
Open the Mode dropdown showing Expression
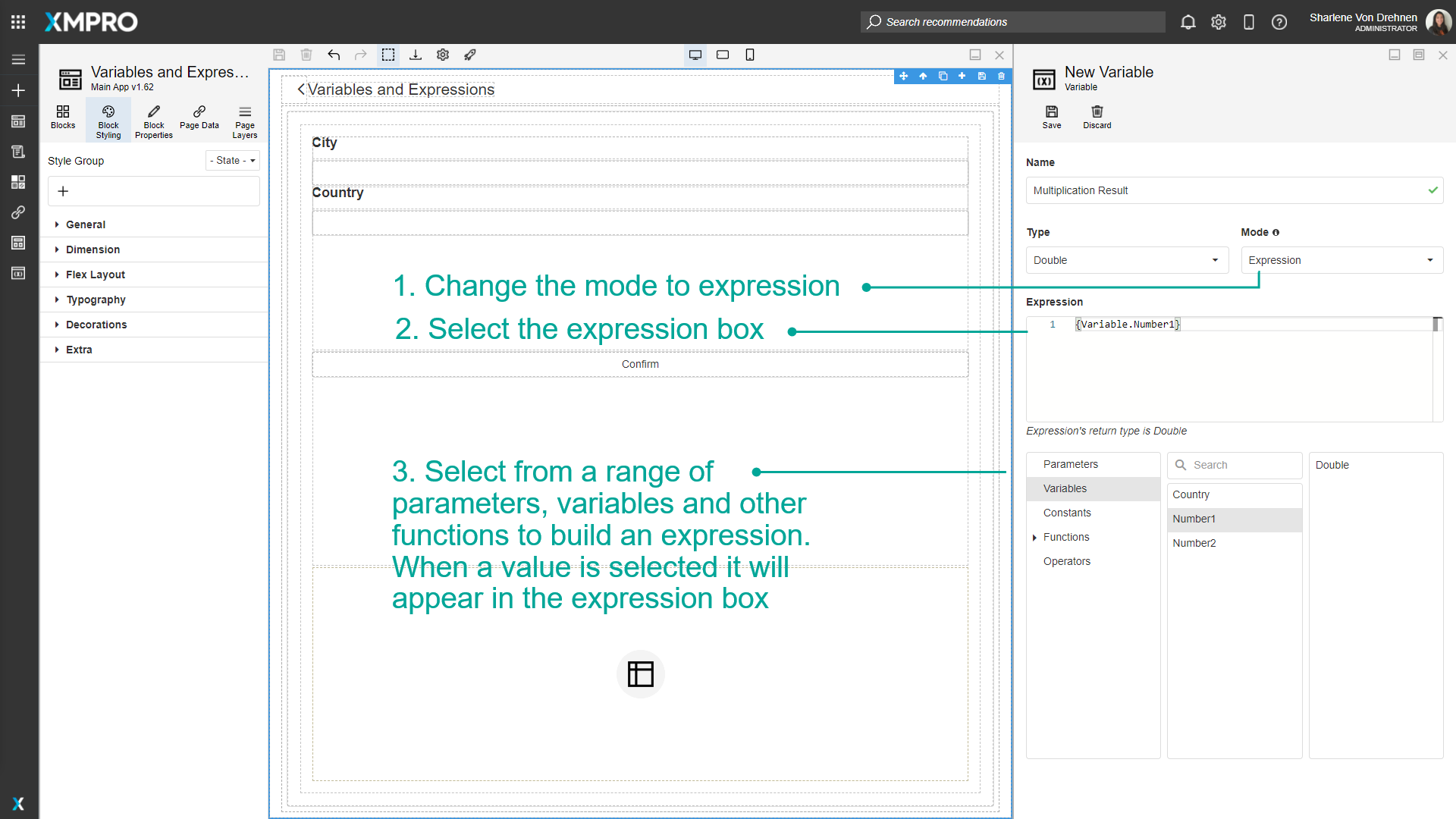click(x=1341, y=260)
